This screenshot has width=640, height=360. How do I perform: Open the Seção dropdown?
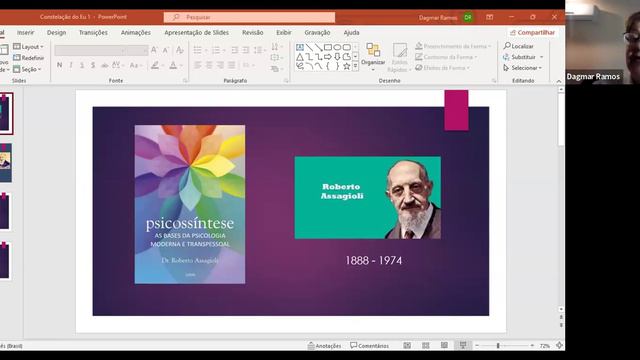point(27,69)
